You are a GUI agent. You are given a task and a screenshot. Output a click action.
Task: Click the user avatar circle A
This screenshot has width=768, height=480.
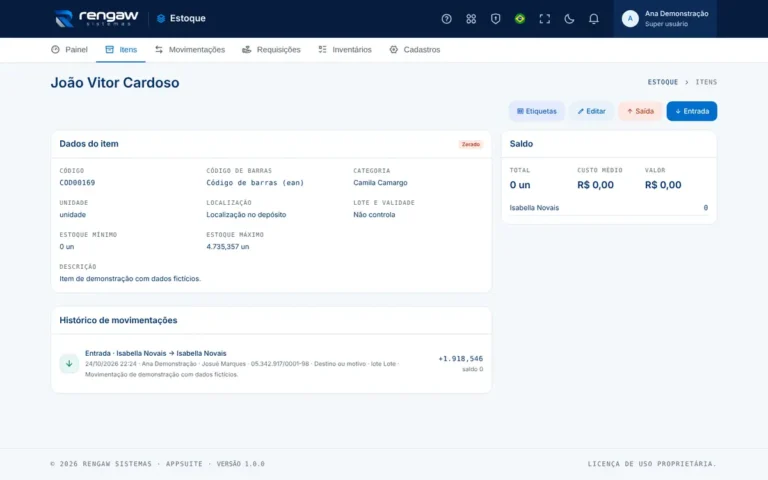tap(630, 19)
